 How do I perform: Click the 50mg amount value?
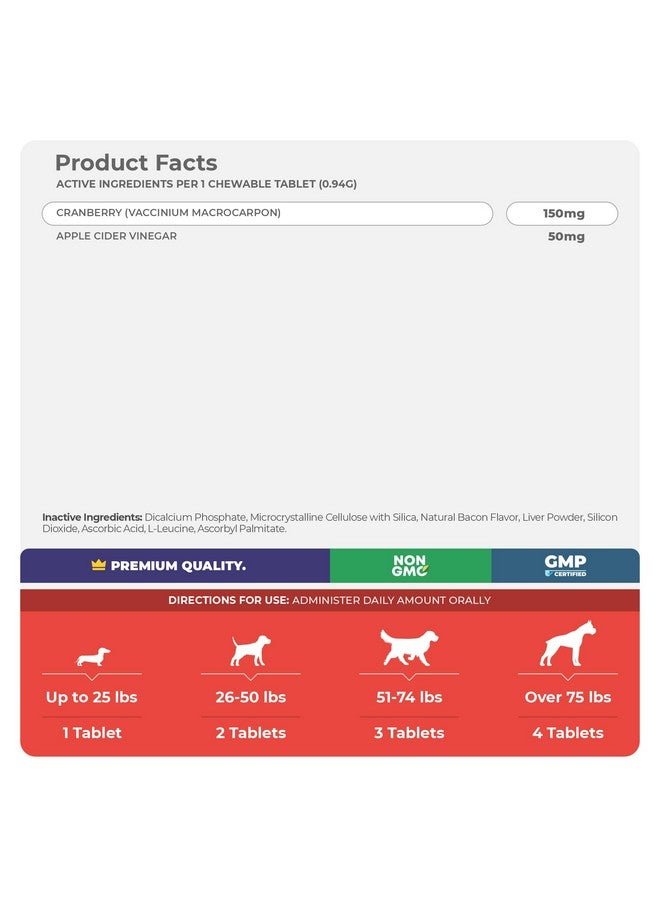(566, 236)
